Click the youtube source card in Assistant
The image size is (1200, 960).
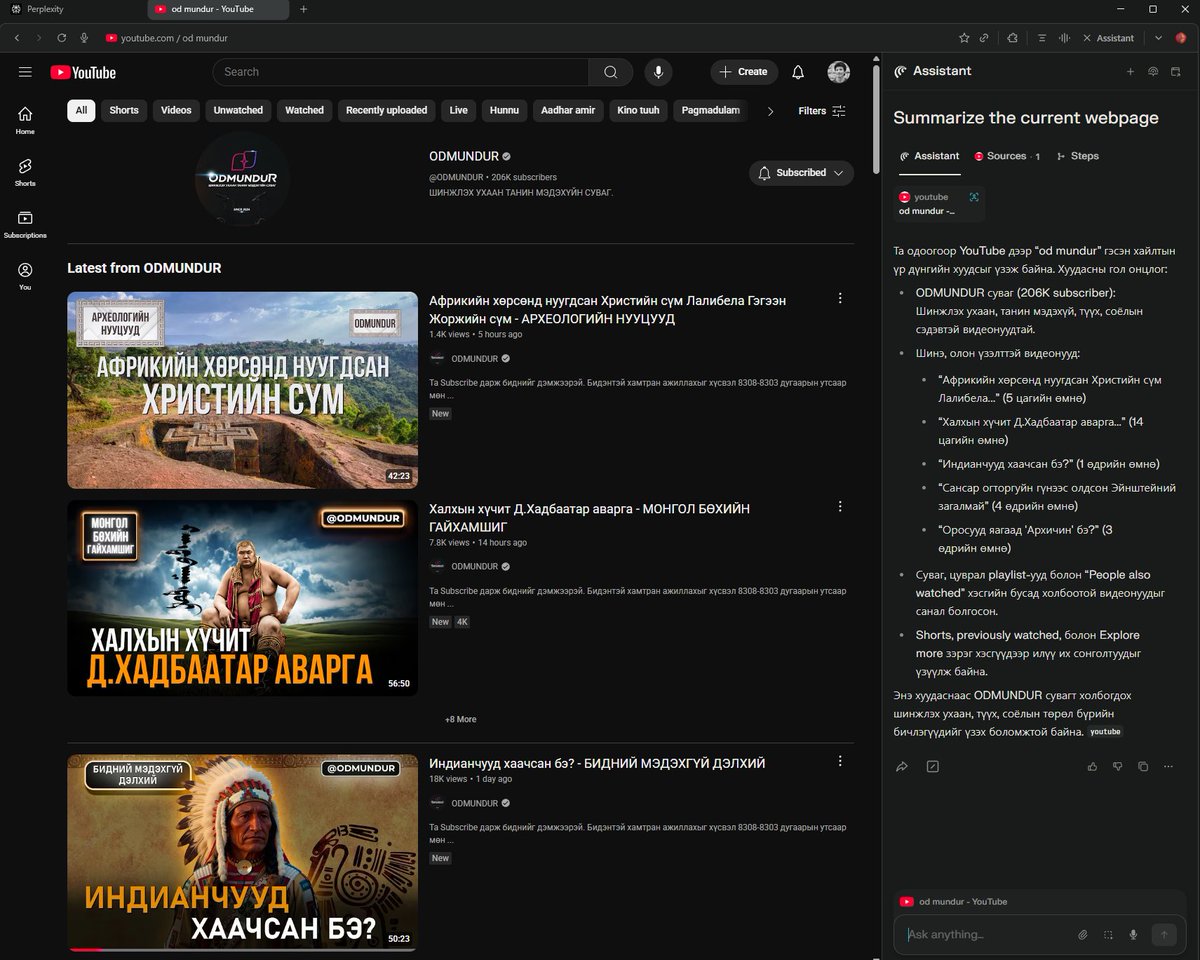coord(939,203)
